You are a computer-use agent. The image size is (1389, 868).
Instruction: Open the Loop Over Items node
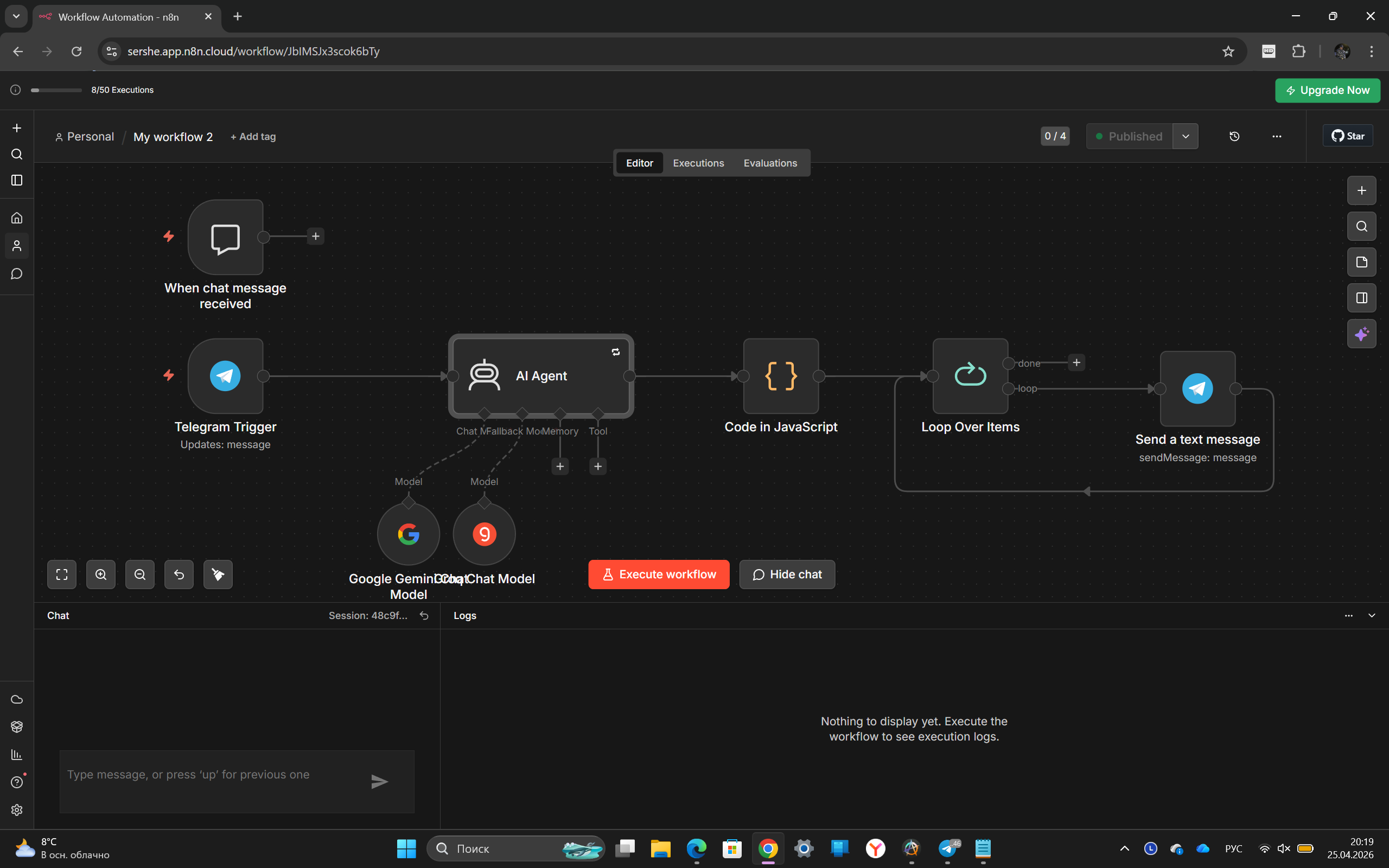coord(970,376)
